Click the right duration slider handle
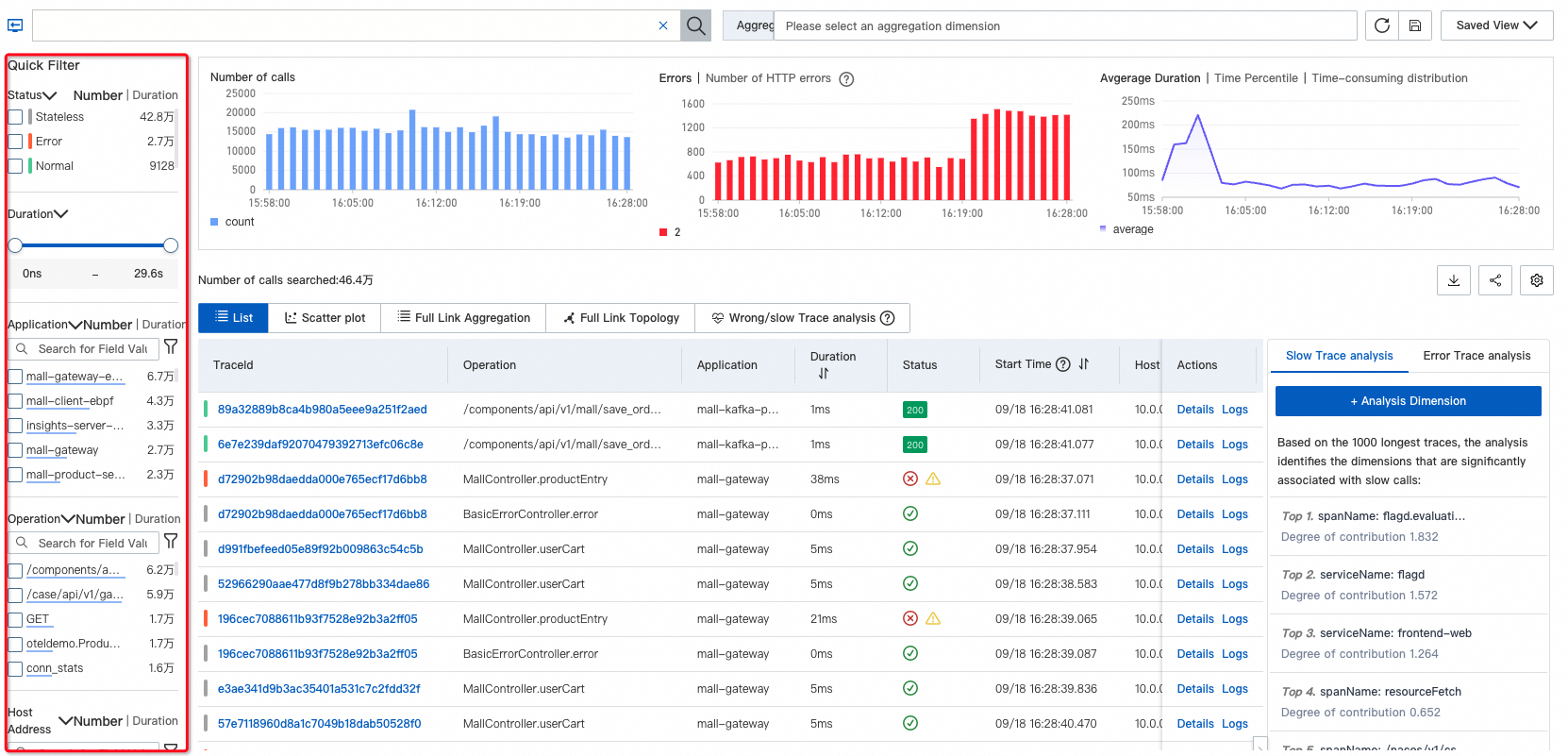1568x756 pixels. (x=171, y=245)
